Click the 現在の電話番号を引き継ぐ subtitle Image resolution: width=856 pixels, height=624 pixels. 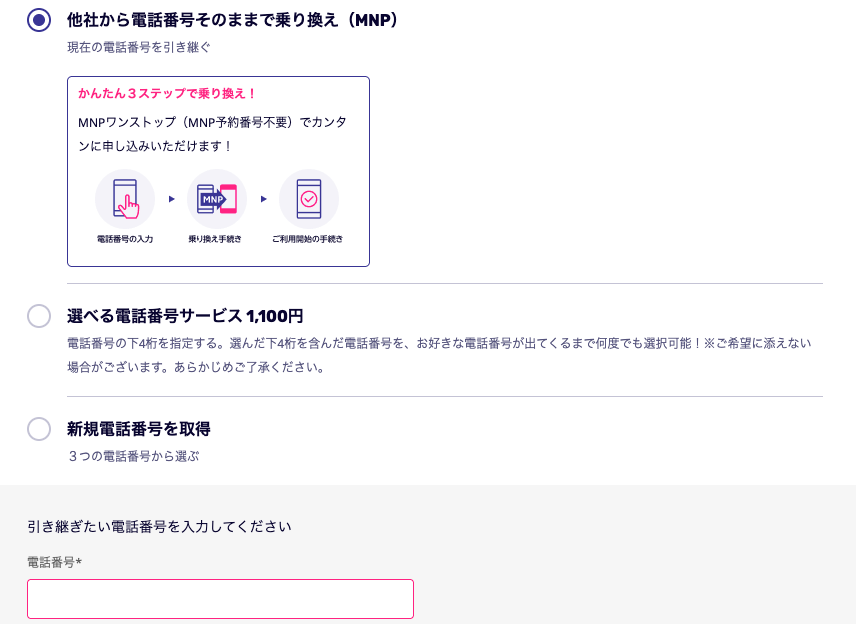coord(139,47)
